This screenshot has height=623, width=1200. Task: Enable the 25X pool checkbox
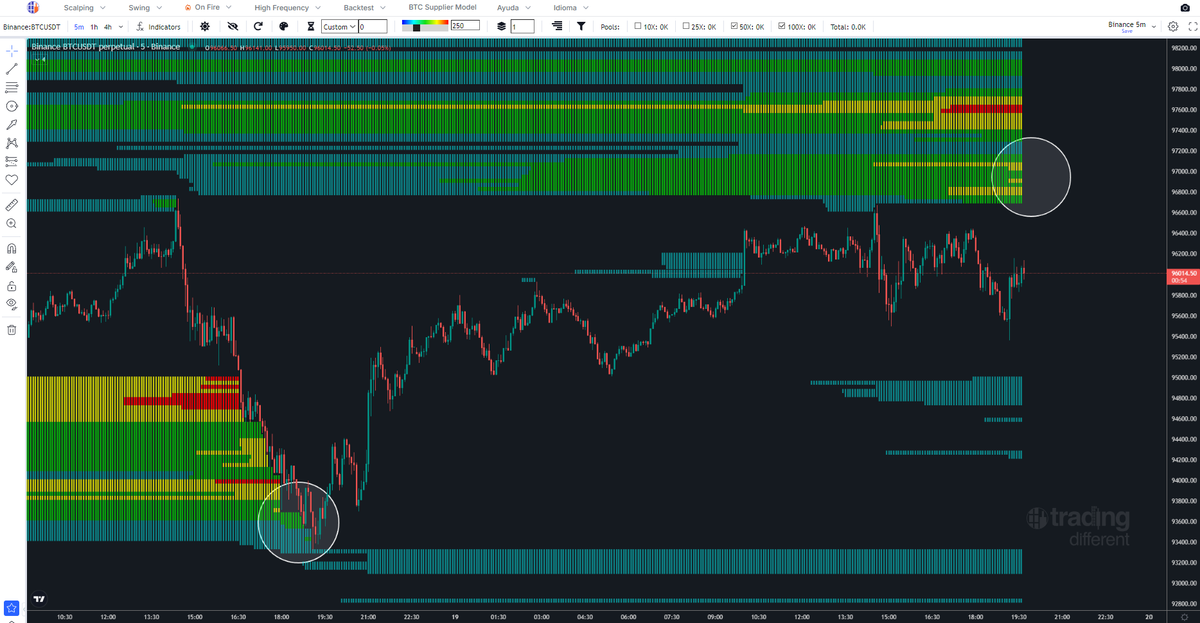click(x=686, y=26)
